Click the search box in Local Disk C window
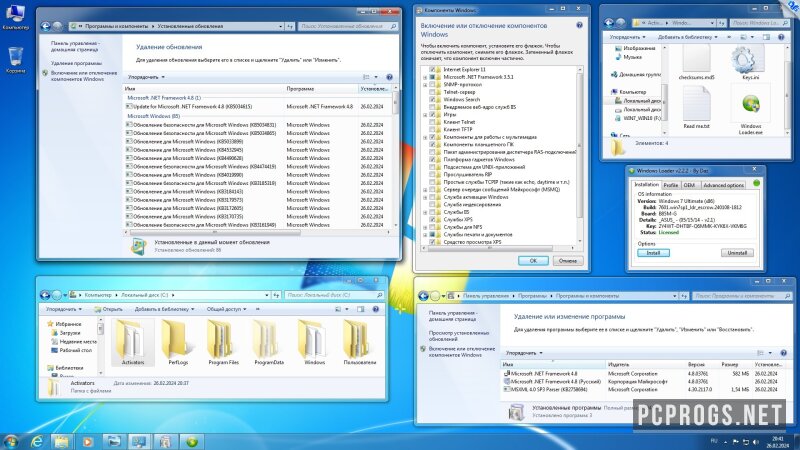 [334, 295]
